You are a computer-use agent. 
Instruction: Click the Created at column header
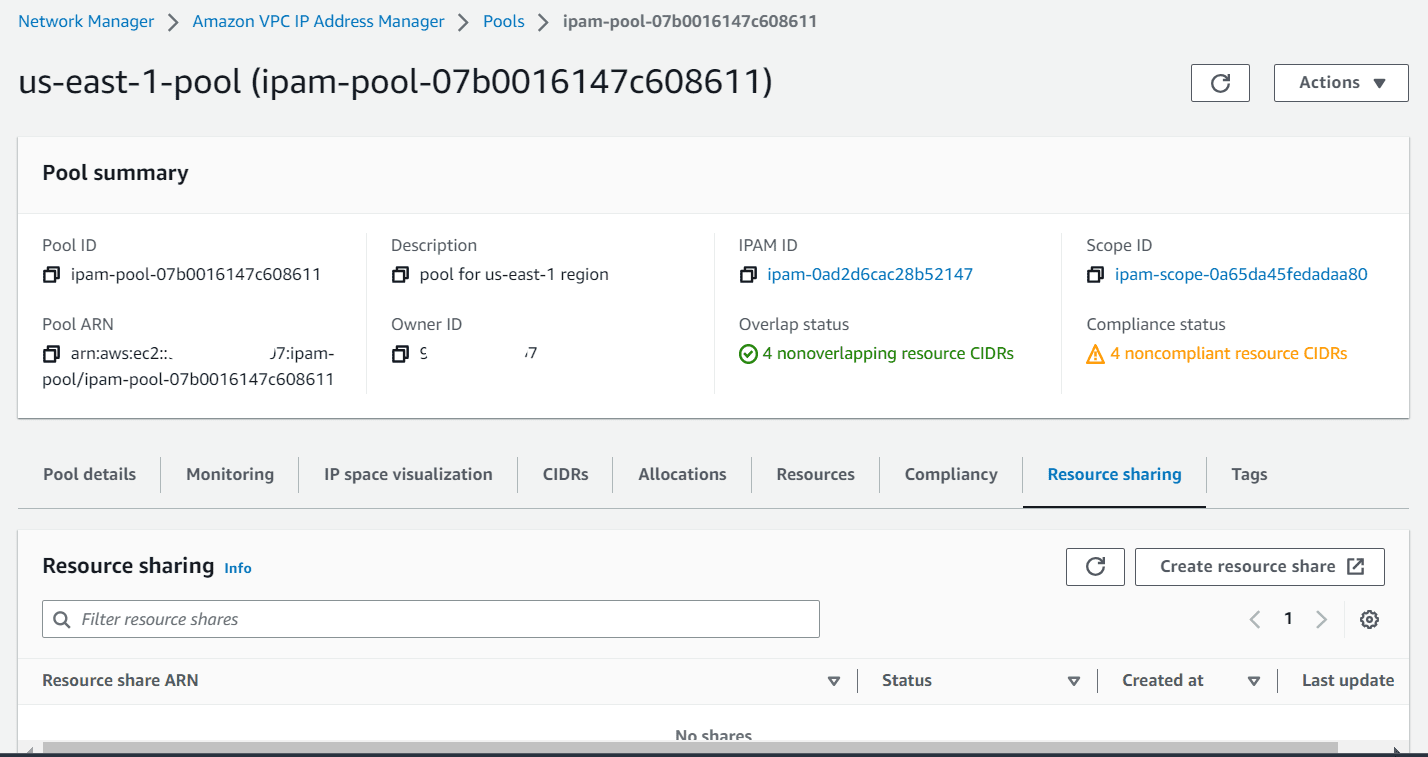pos(1163,681)
